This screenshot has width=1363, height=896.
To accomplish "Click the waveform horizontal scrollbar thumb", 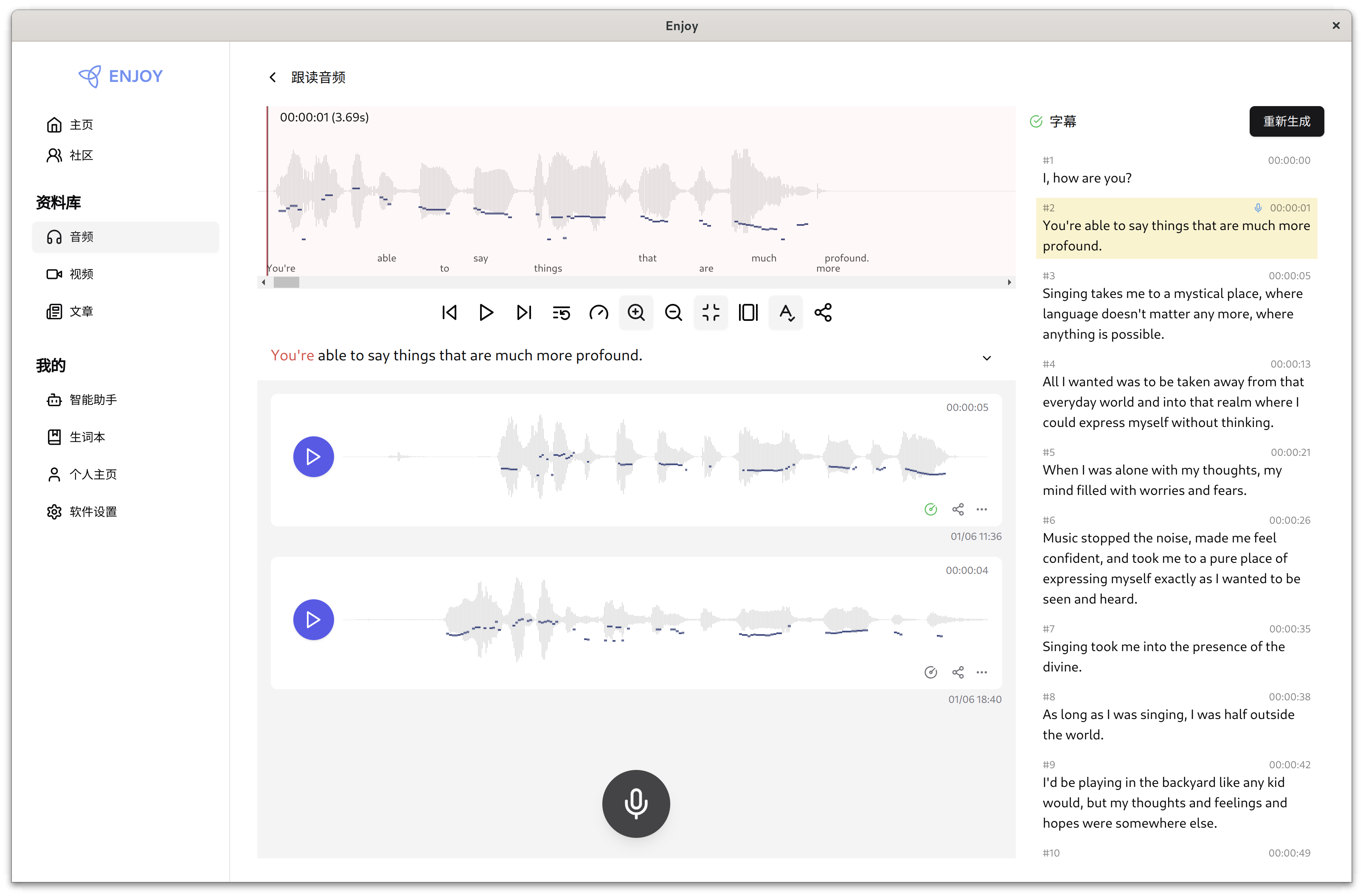I will pyautogui.click(x=287, y=282).
